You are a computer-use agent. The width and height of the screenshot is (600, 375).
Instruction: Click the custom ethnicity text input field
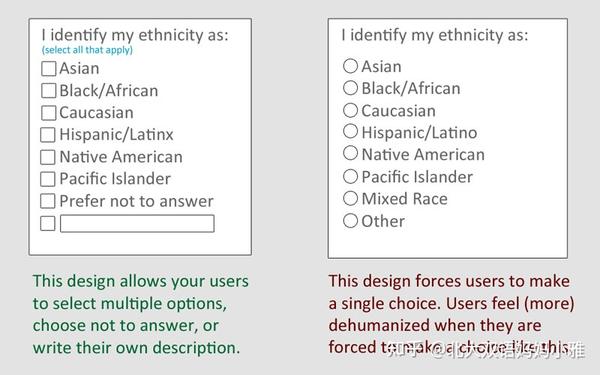(137, 223)
